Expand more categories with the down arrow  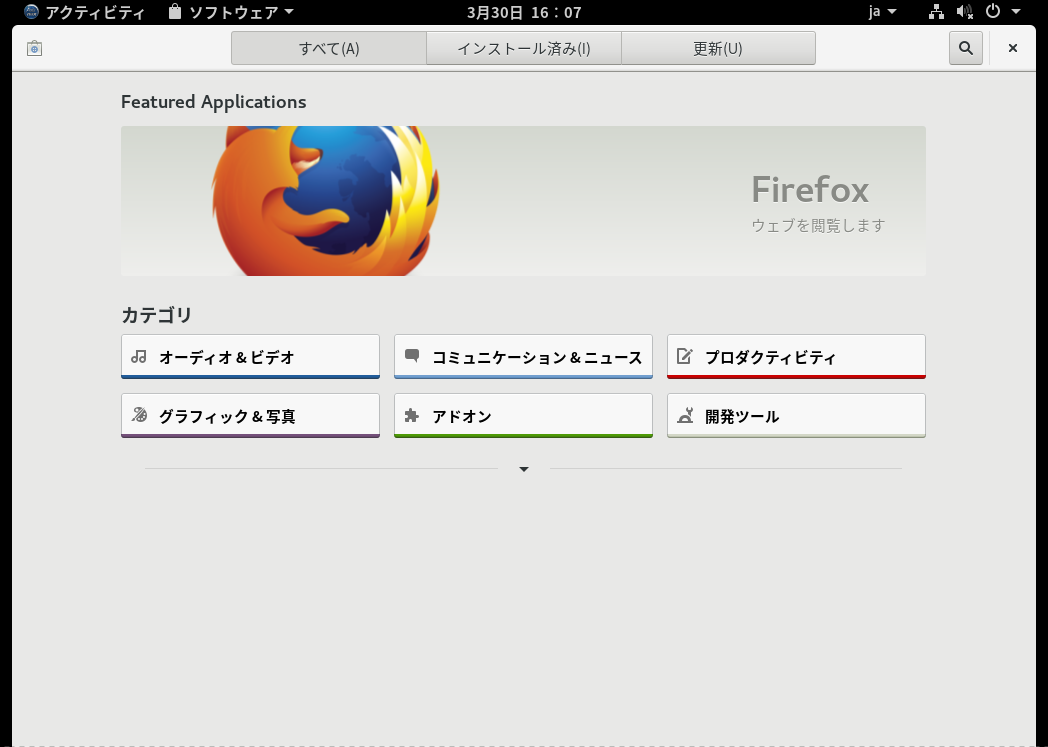tap(524, 469)
